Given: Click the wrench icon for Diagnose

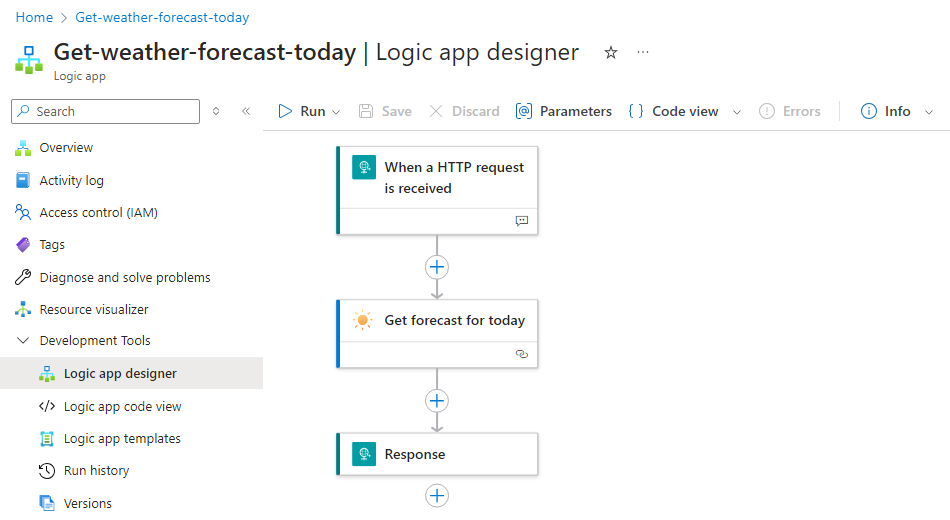Looking at the screenshot, I should pyautogui.click(x=23, y=277).
